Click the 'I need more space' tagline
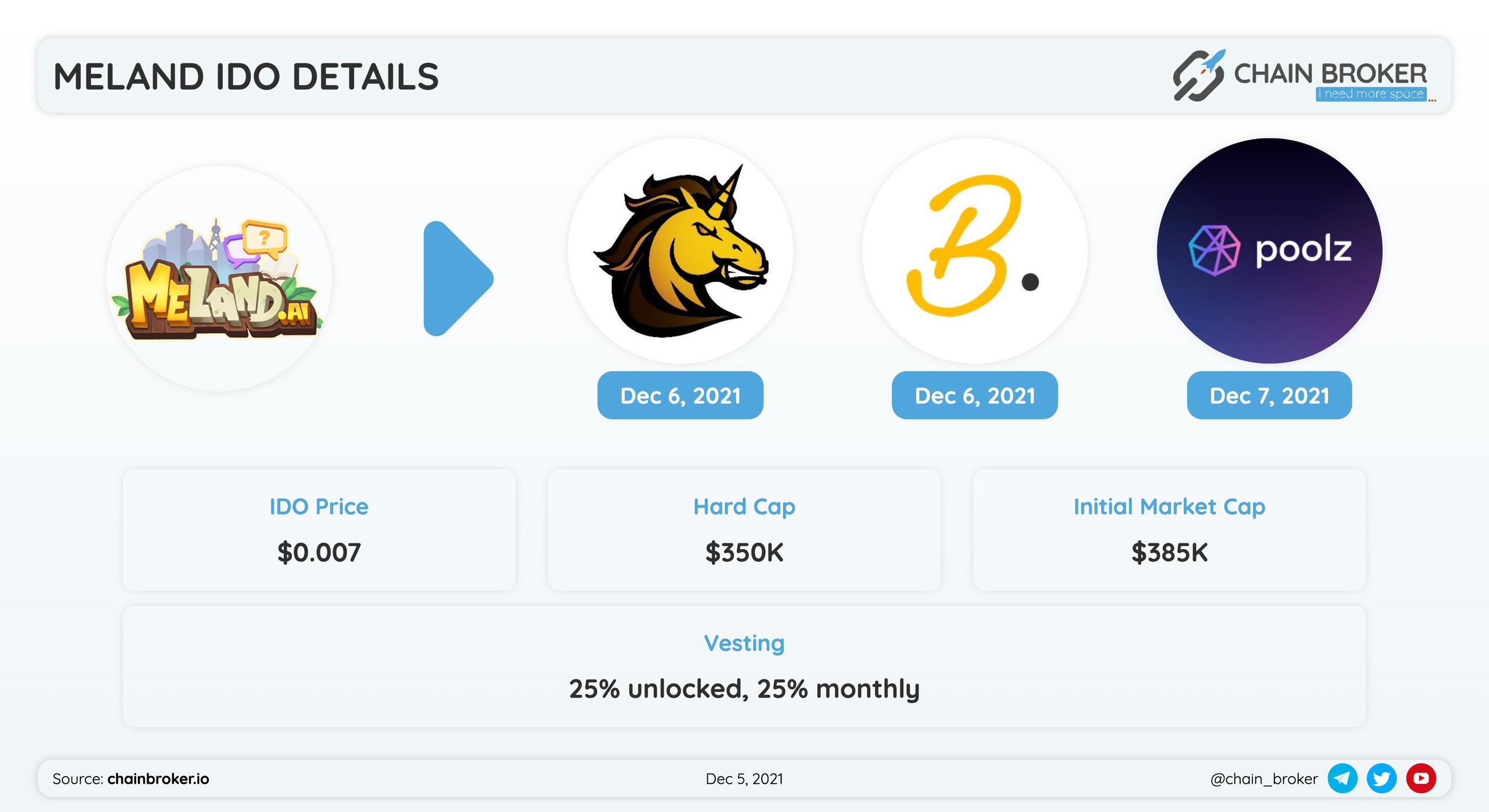The height and width of the screenshot is (812, 1489). [1371, 94]
